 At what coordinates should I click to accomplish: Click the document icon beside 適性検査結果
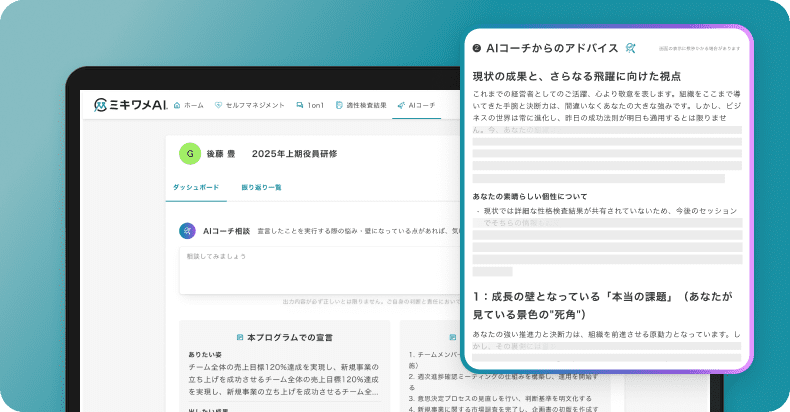339,105
